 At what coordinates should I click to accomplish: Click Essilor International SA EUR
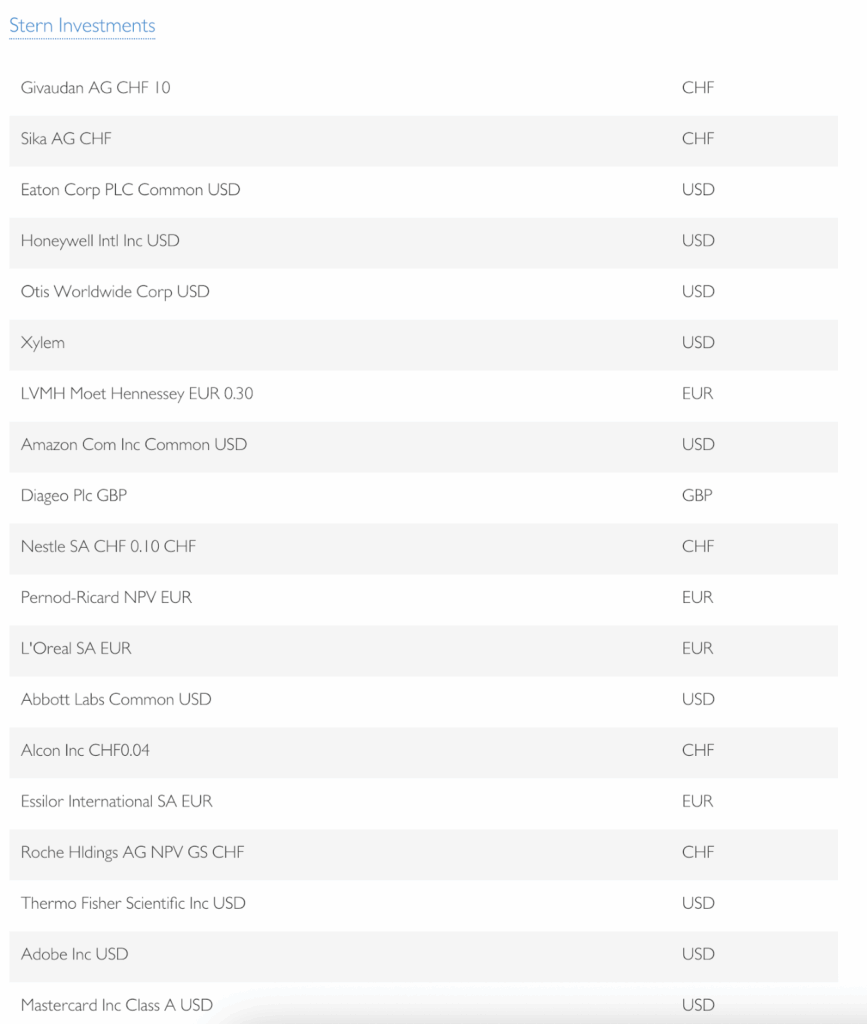[x=116, y=802]
